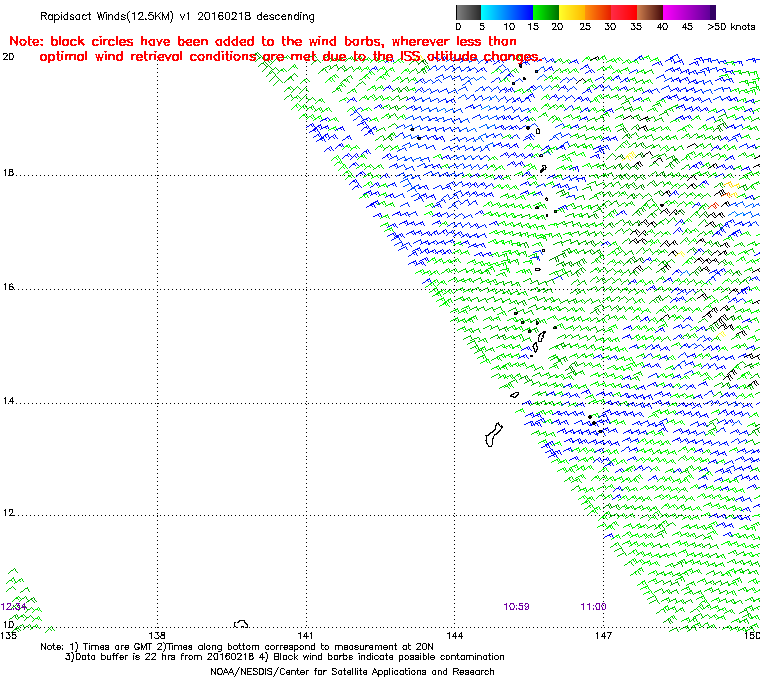Viewport: 760px width, 688px height.
Task: Click the '141' longitude label on bottom axis
Action: point(306,636)
